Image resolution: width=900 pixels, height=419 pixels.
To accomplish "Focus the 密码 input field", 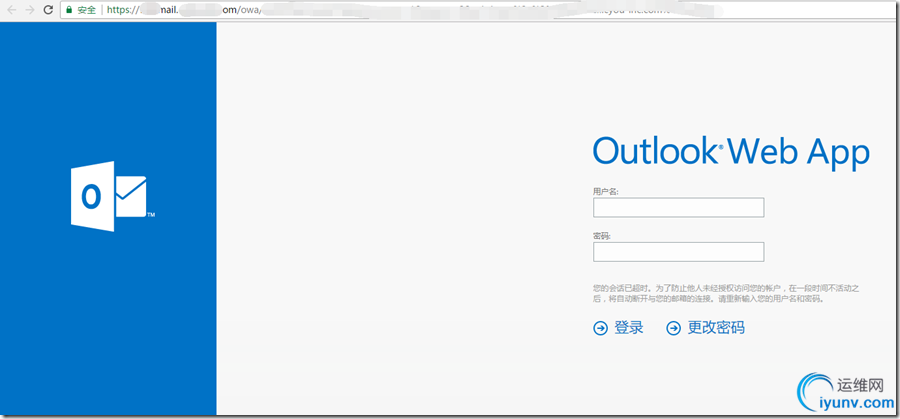I will 678,252.
